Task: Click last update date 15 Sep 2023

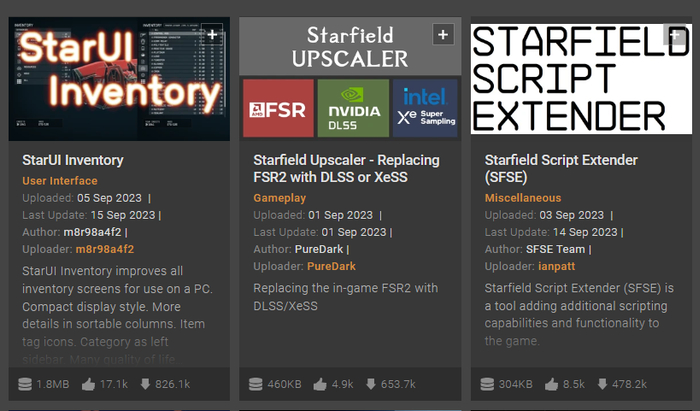Action: [123, 215]
